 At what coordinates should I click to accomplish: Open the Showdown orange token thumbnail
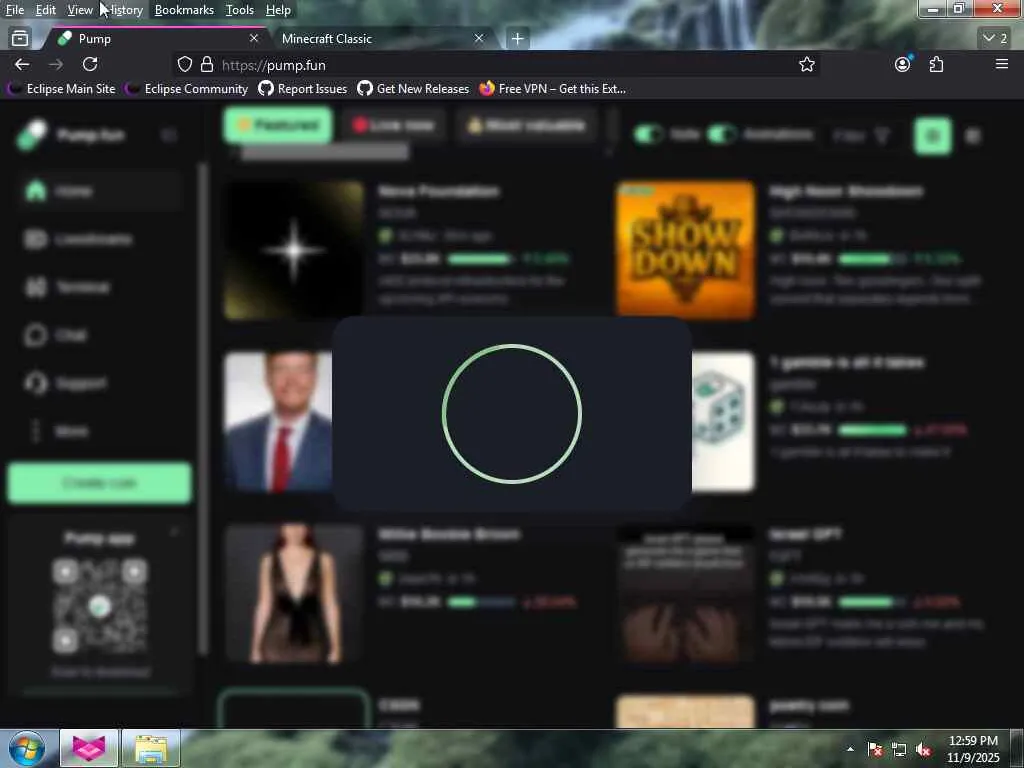point(686,250)
